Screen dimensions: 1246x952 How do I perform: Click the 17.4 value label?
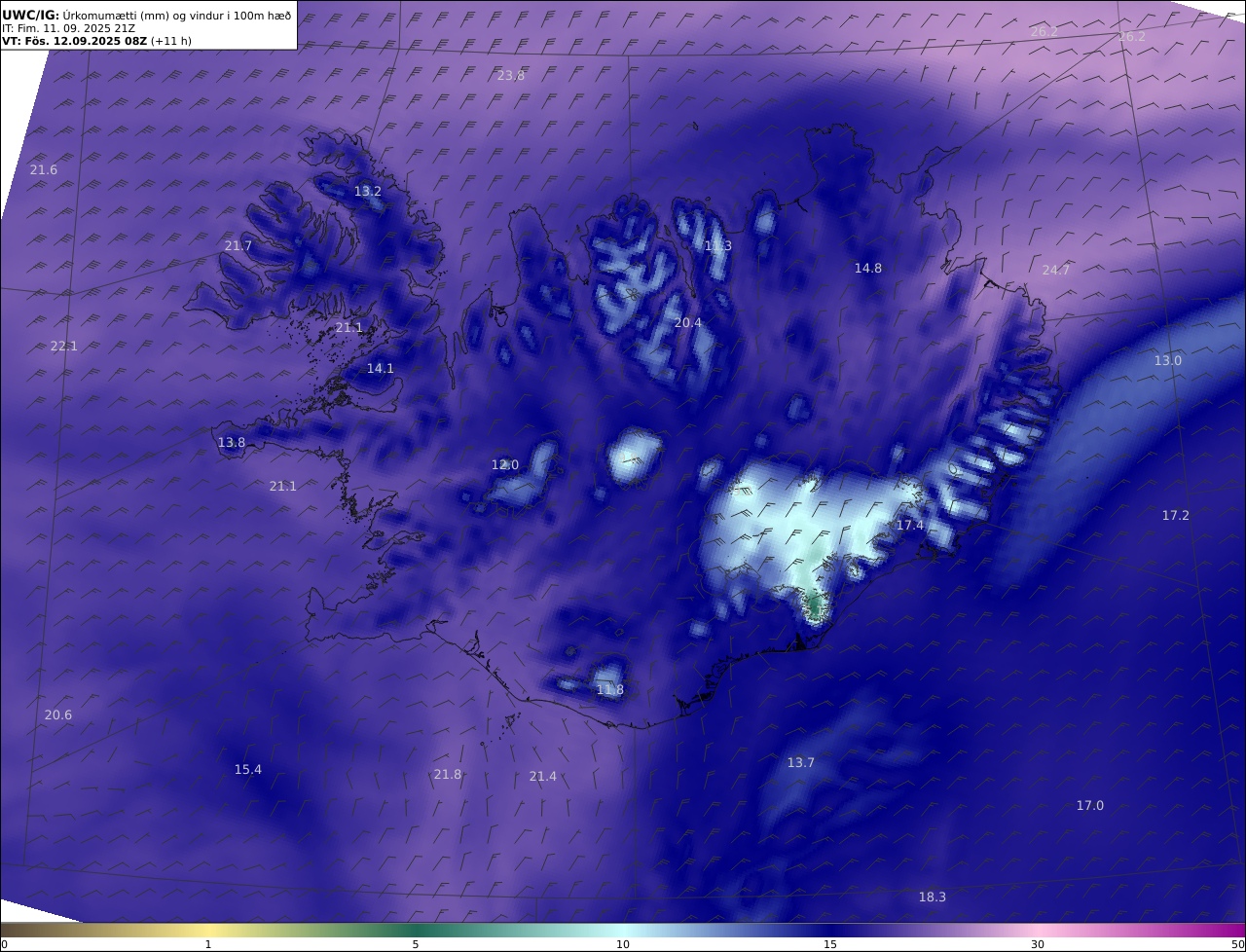point(910,526)
